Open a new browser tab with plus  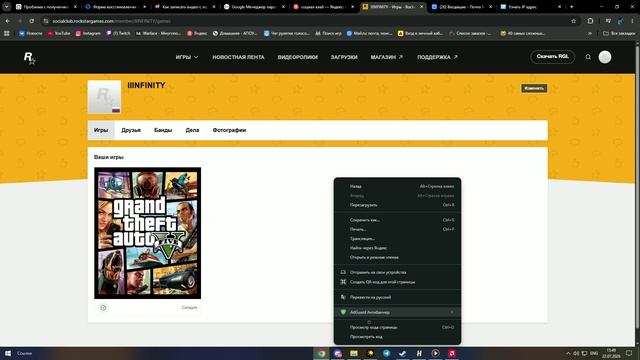coord(571,7)
